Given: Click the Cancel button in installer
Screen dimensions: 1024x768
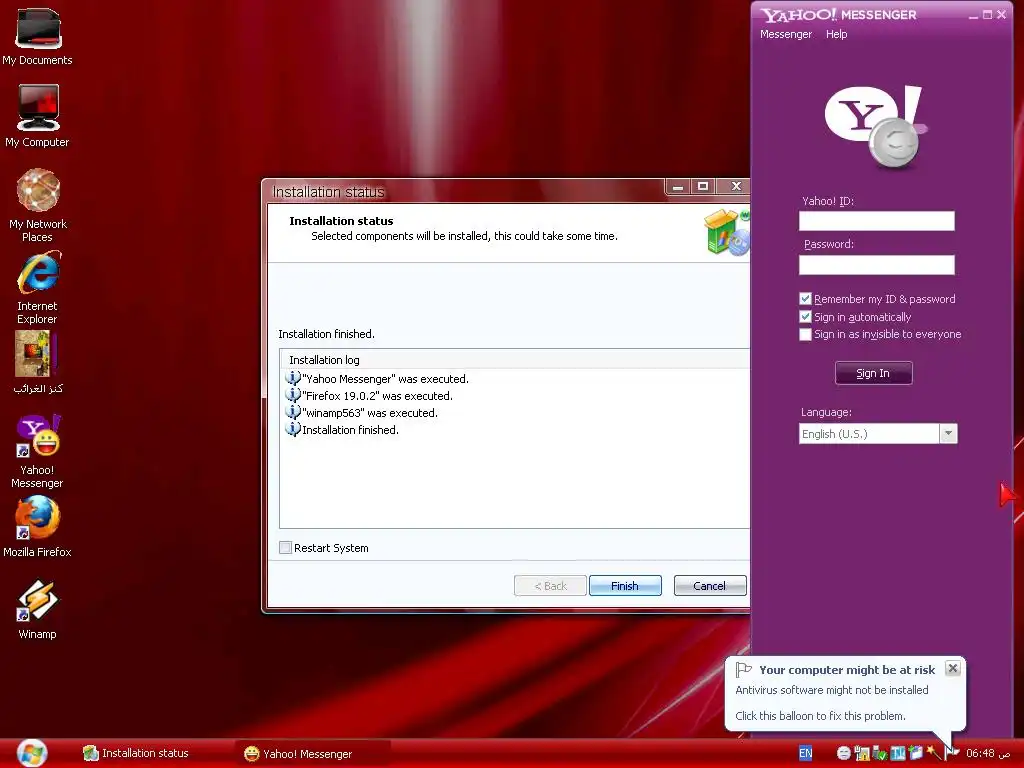Looking at the screenshot, I should (709, 586).
